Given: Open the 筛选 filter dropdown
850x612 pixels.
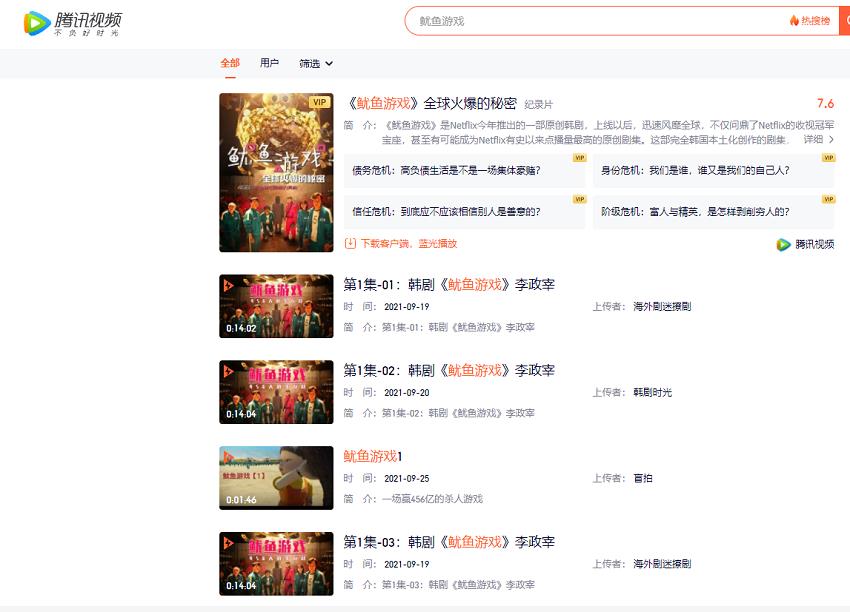Looking at the screenshot, I should pos(316,63).
